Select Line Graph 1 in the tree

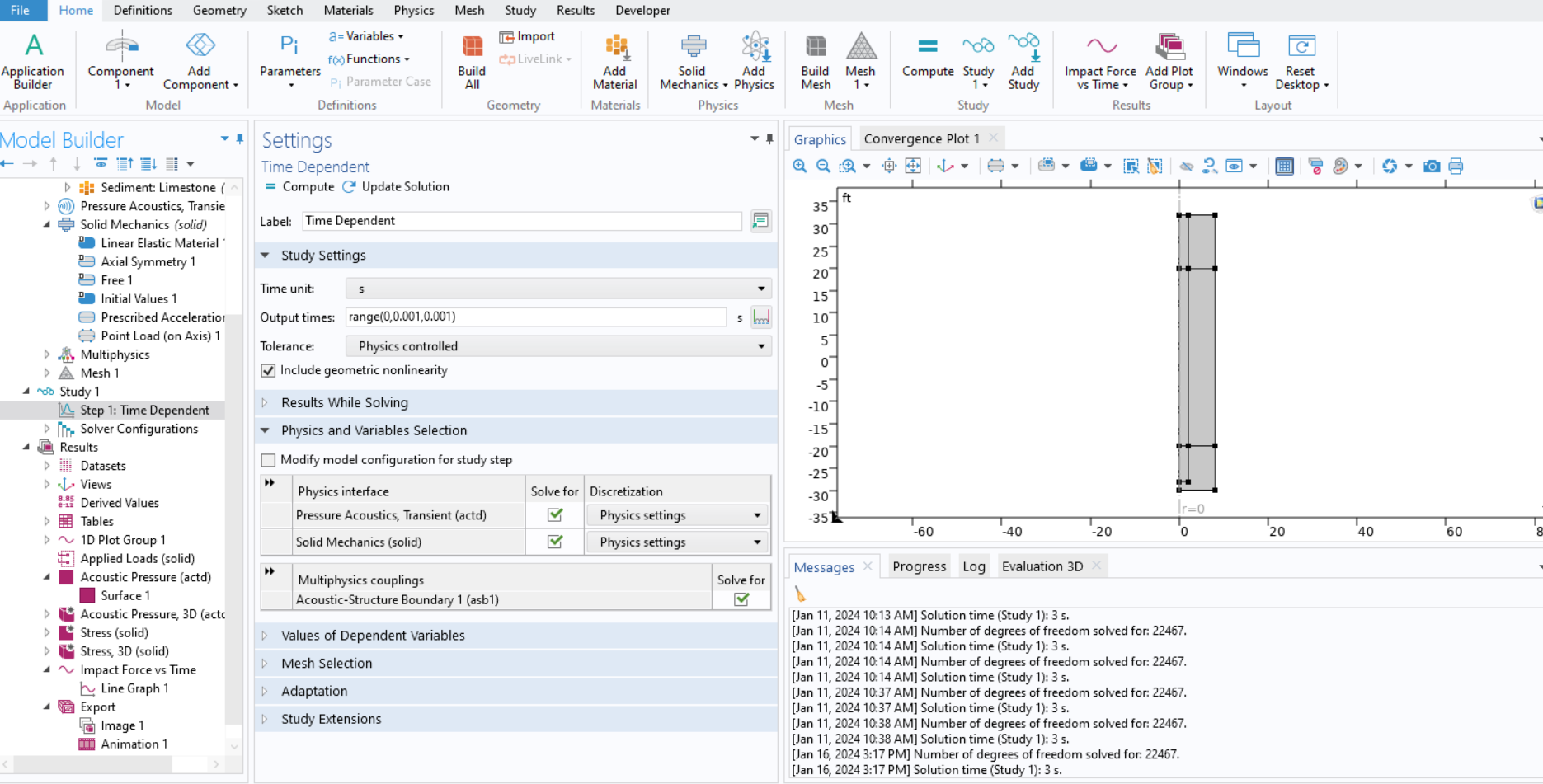[134, 688]
